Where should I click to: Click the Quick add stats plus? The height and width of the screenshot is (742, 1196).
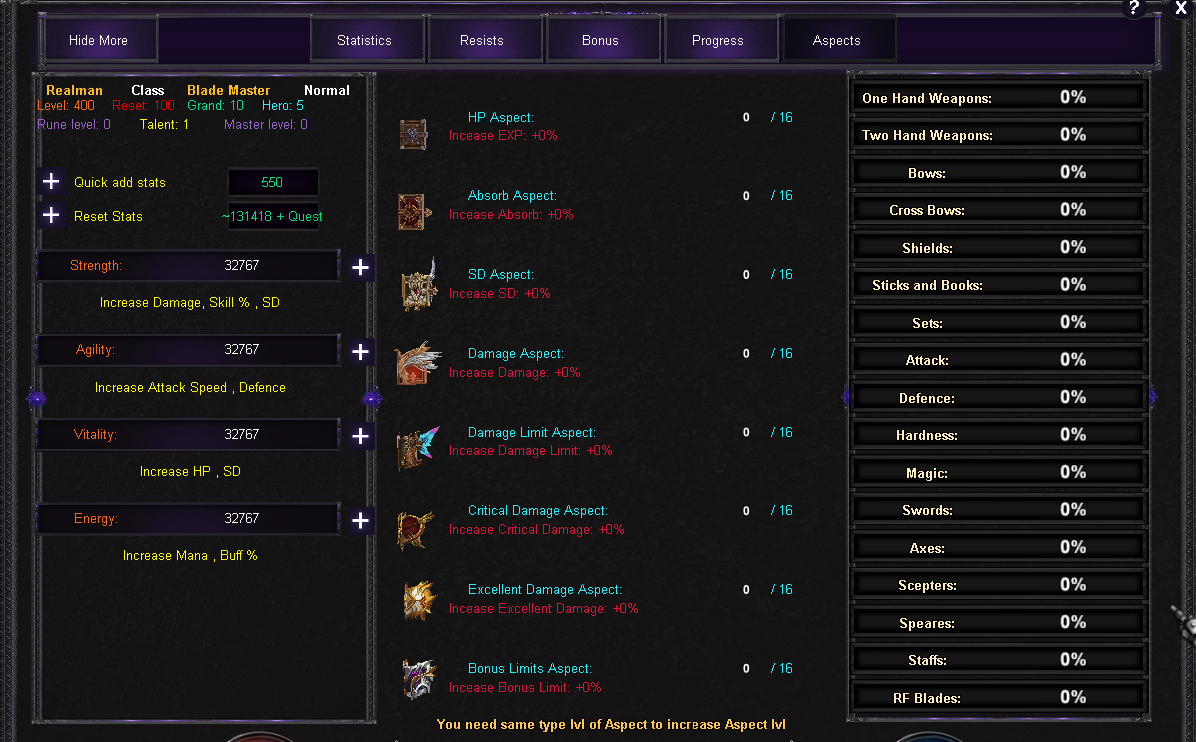pos(51,181)
